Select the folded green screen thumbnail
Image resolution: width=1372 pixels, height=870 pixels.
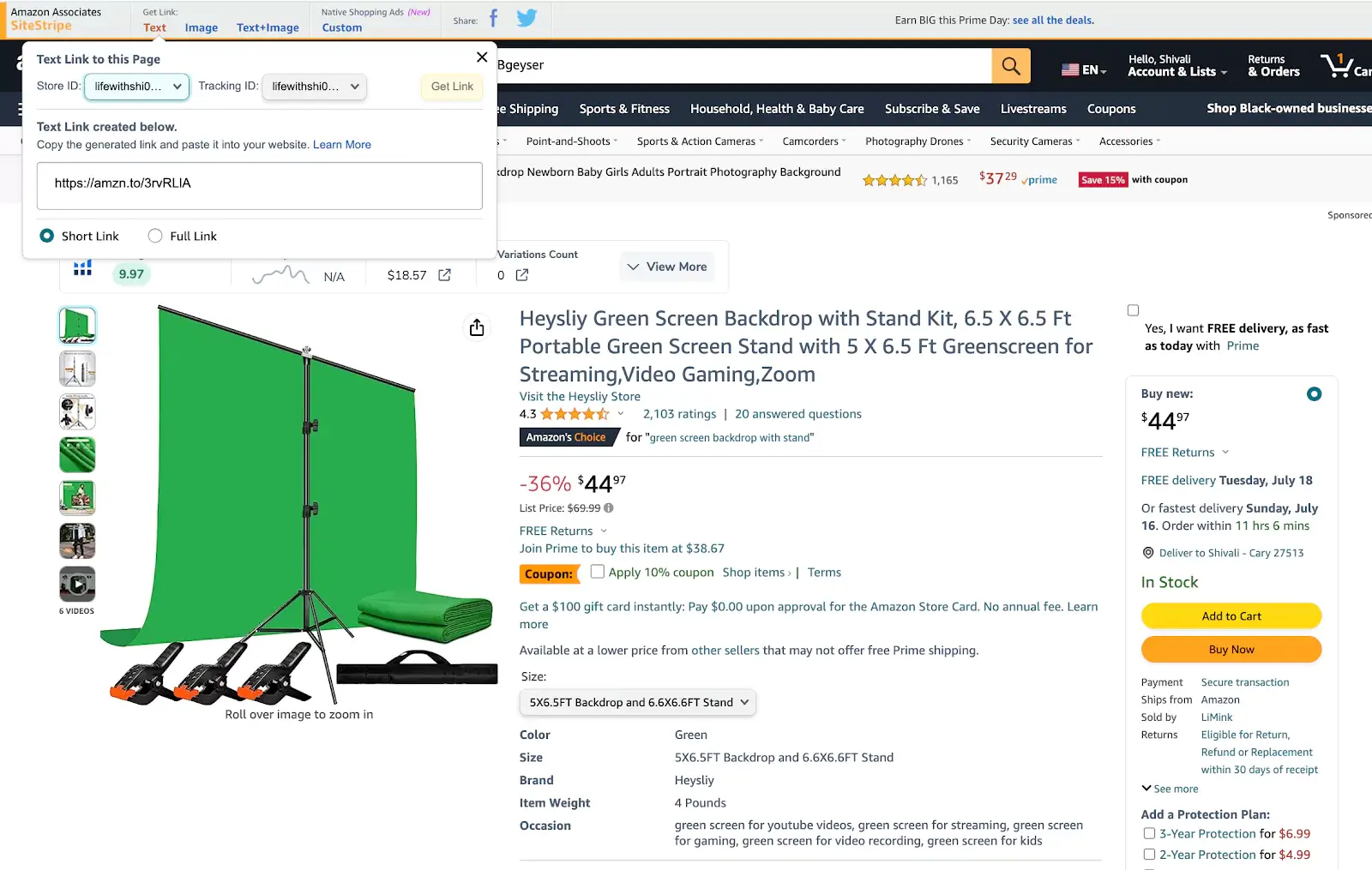pyautogui.click(x=77, y=454)
